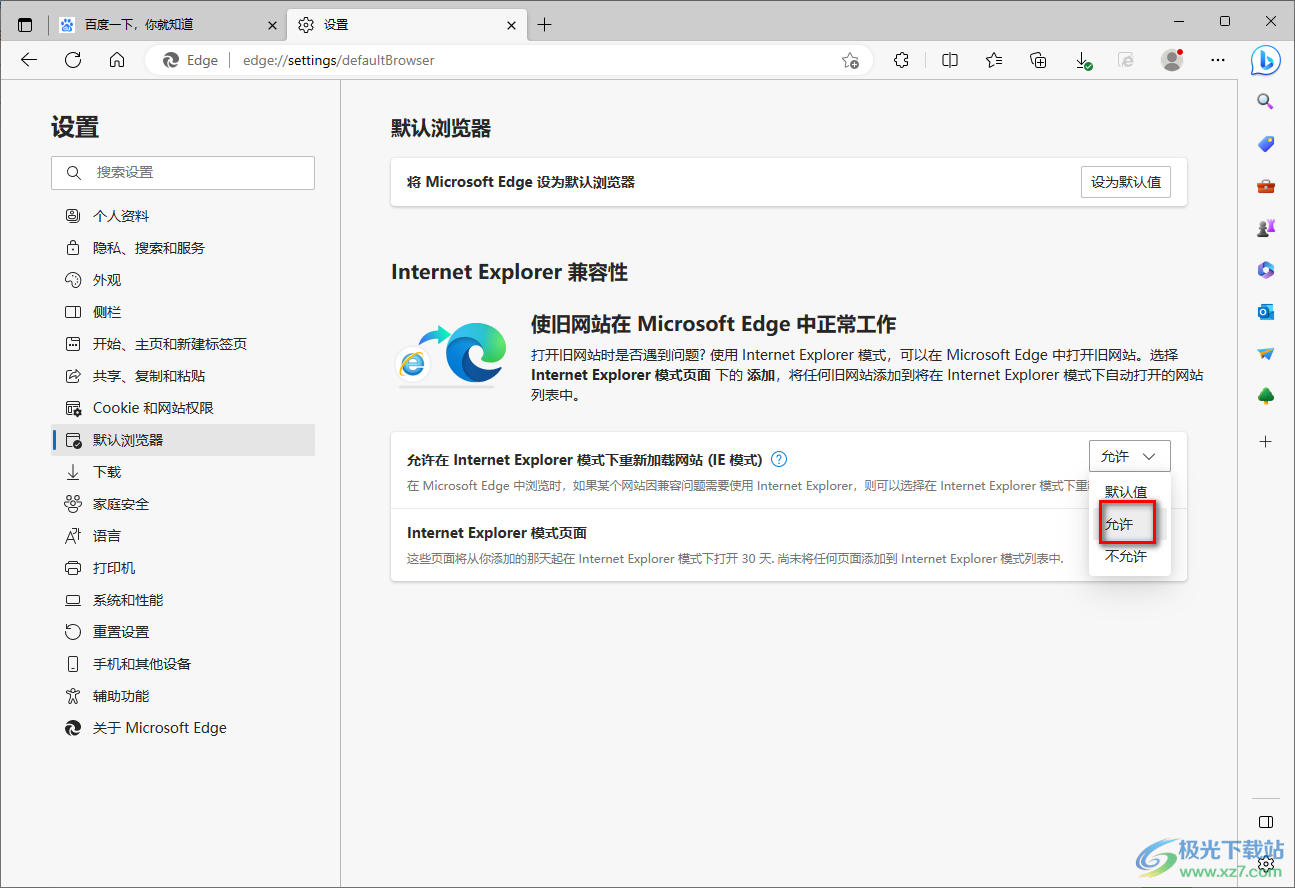
Task: Open 系统和性能 settings section
Action: coord(183,600)
